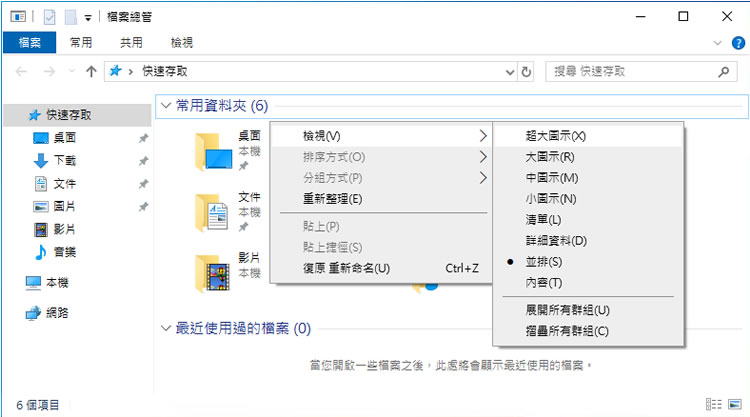
Task: Click the pin icon next to 文件 in sidebar
Action: click(143, 184)
